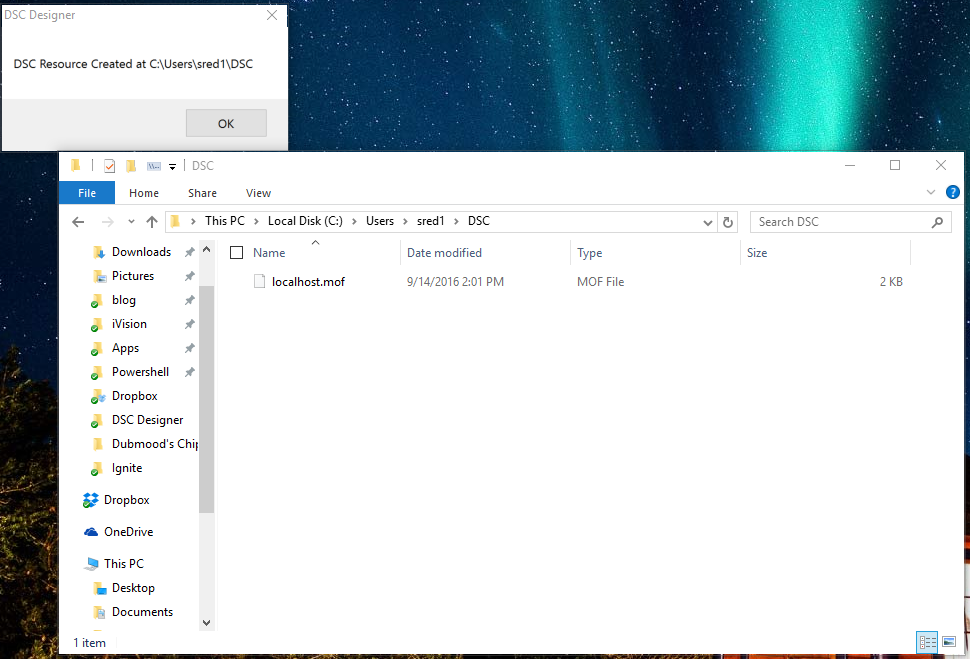
Task: Click the navigation pane scroll down arrow
Action: pos(207,623)
